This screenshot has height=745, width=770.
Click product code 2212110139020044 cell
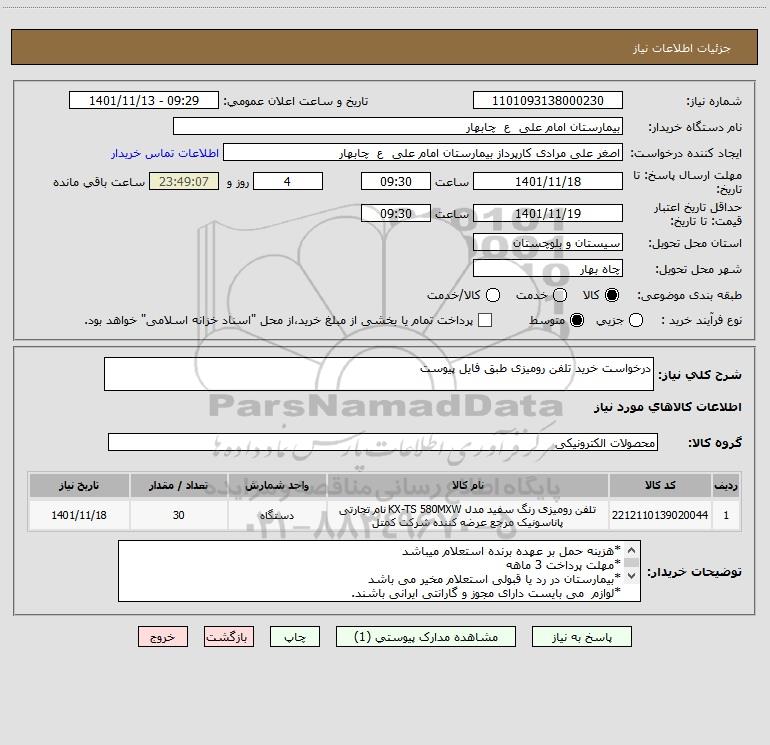[x=660, y=515]
